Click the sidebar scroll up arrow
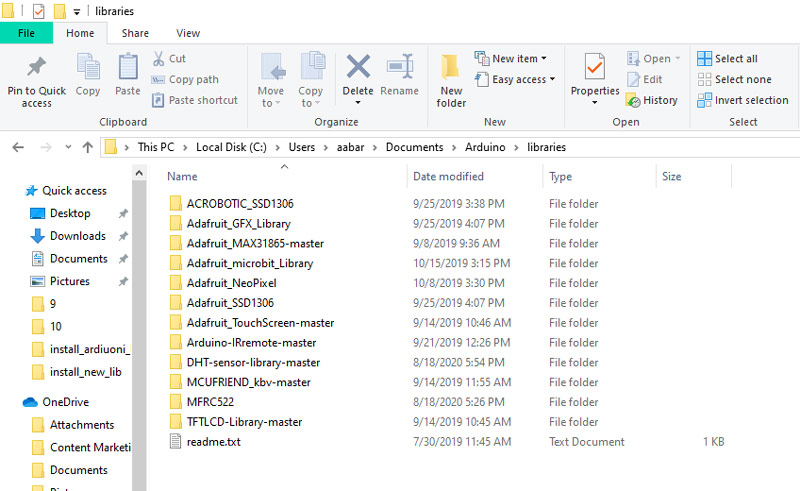800x491 pixels. [139, 173]
